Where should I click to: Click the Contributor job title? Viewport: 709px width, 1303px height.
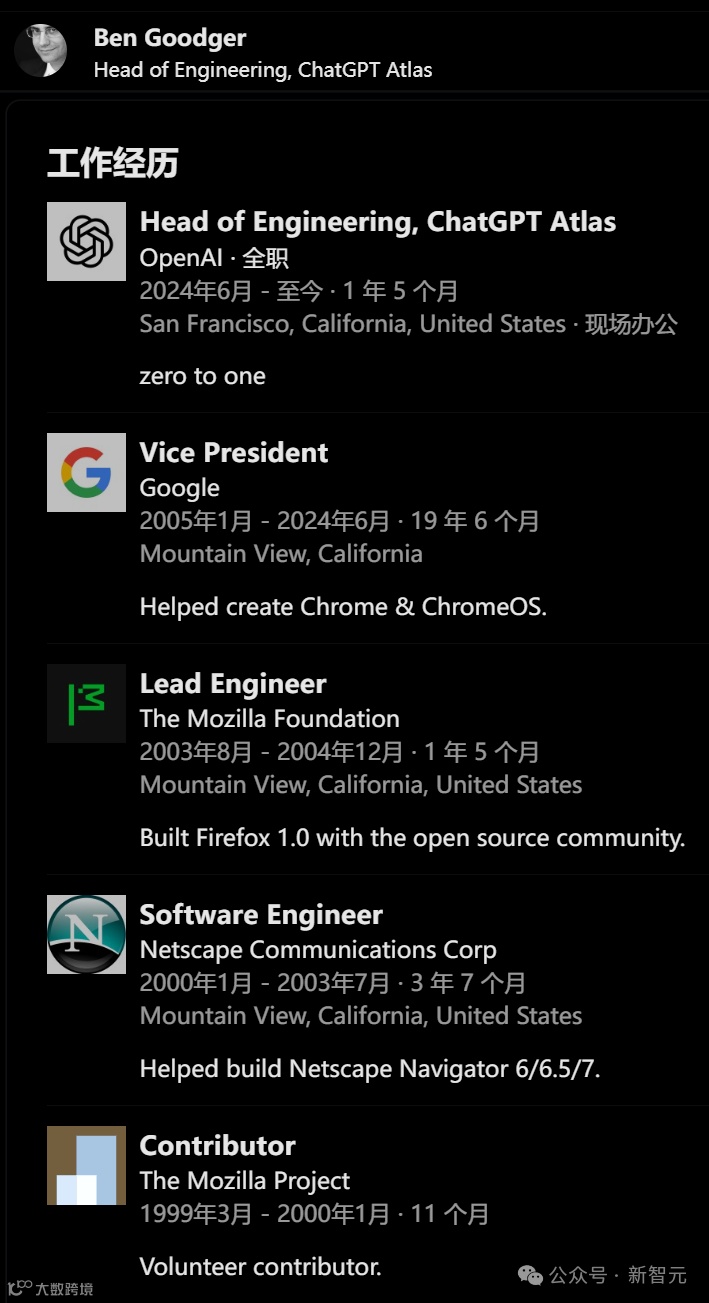(x=217, y=1146)
